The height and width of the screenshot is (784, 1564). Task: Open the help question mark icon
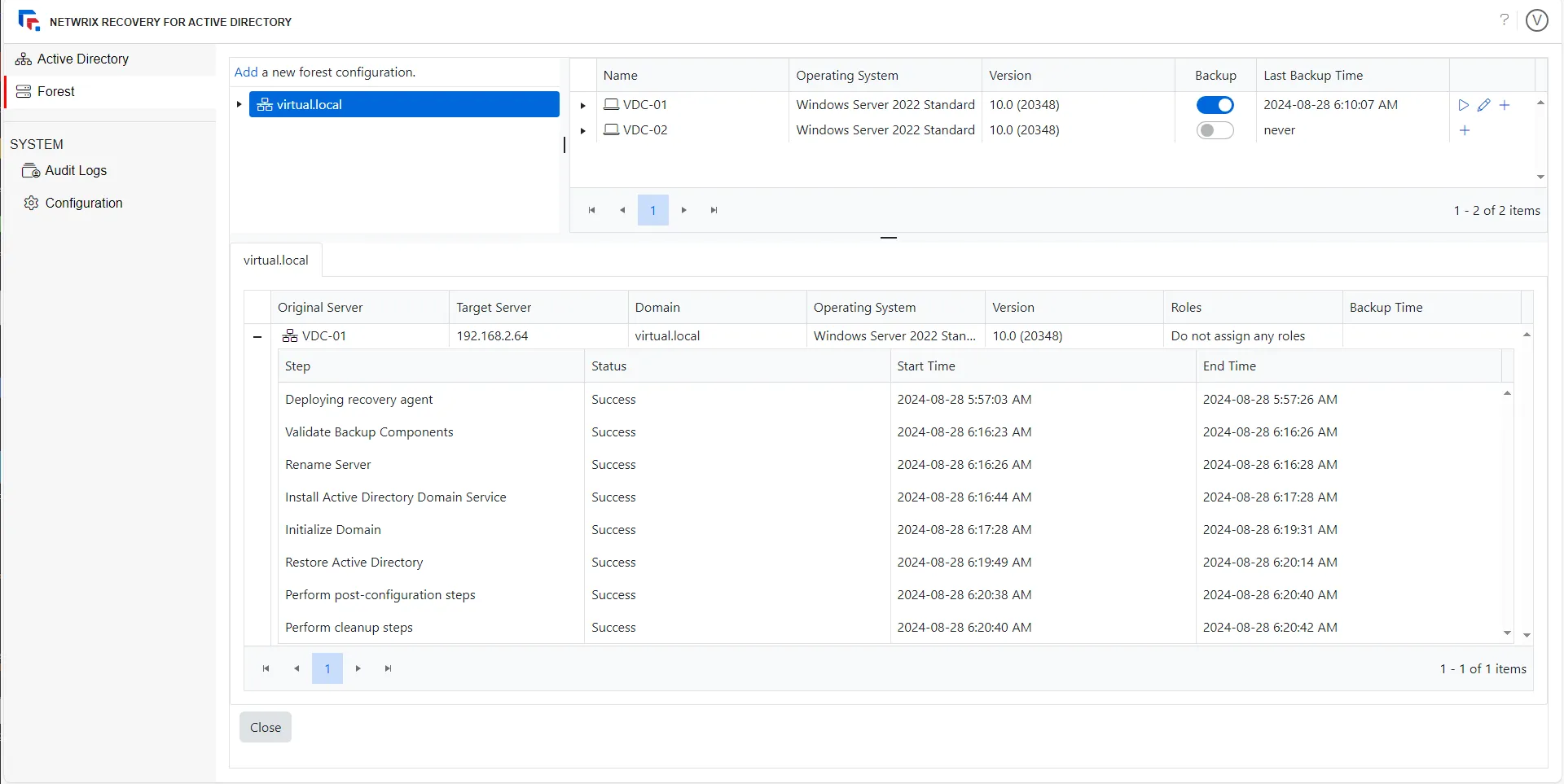1504,20
